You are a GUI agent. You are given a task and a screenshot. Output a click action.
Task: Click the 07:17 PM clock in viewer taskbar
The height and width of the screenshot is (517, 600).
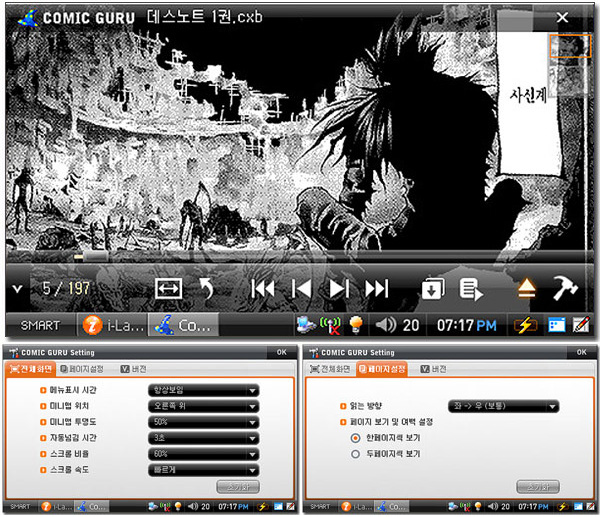tap(466, 326)
